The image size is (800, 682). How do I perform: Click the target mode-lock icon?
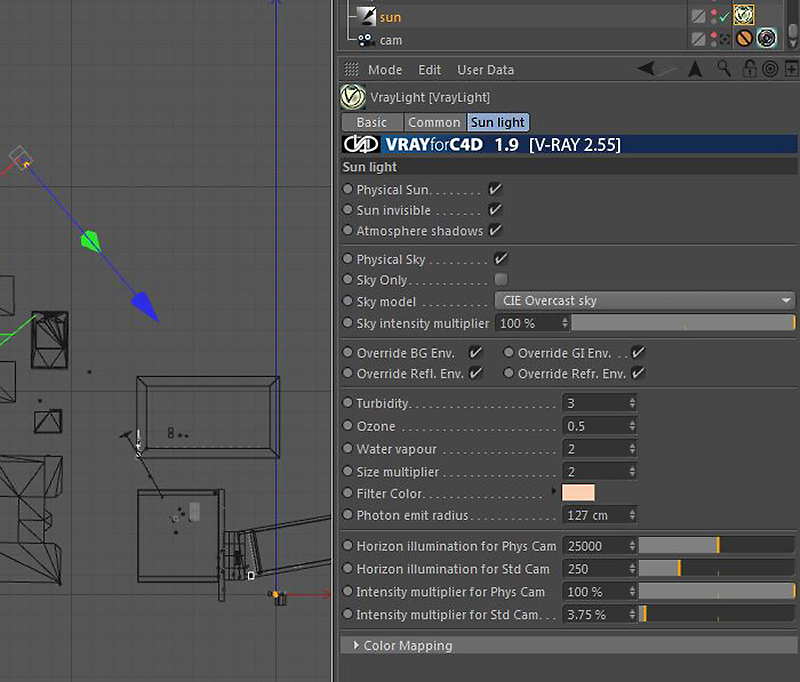(770, 69)
